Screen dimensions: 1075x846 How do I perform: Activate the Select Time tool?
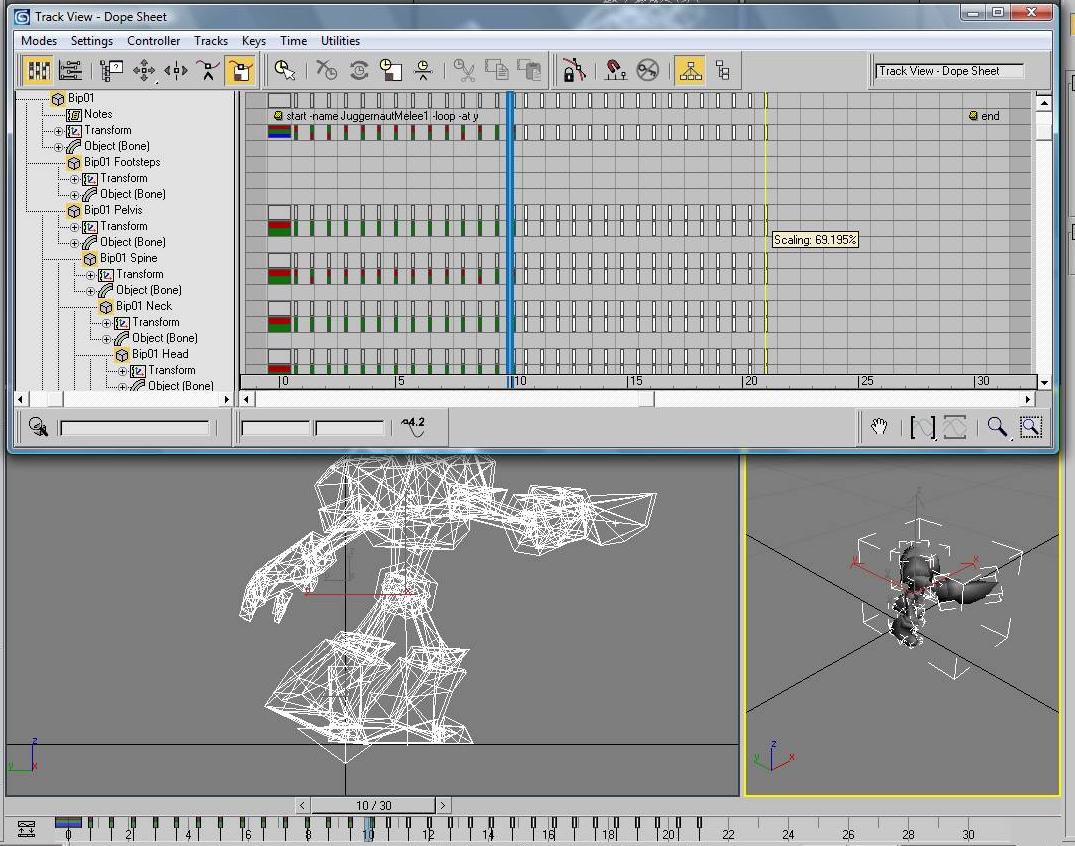[285, 70]
